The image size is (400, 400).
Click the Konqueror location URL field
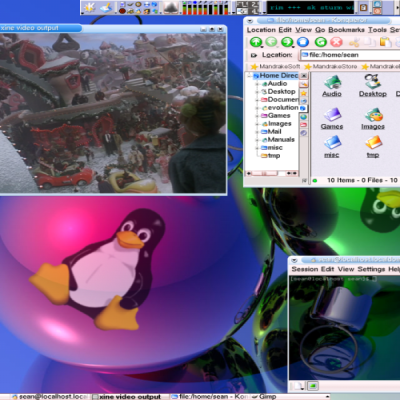tap(350, 55)
